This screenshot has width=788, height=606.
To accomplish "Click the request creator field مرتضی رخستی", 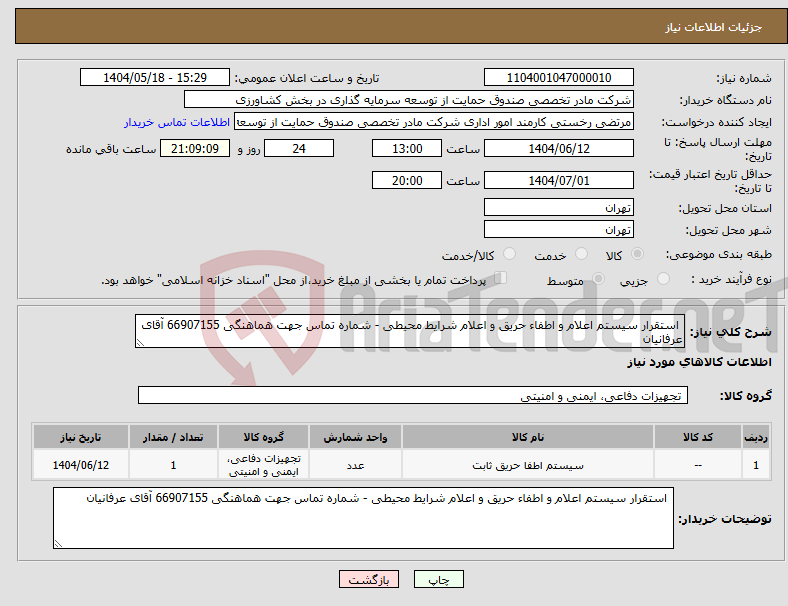I will (x=434, y=122).
